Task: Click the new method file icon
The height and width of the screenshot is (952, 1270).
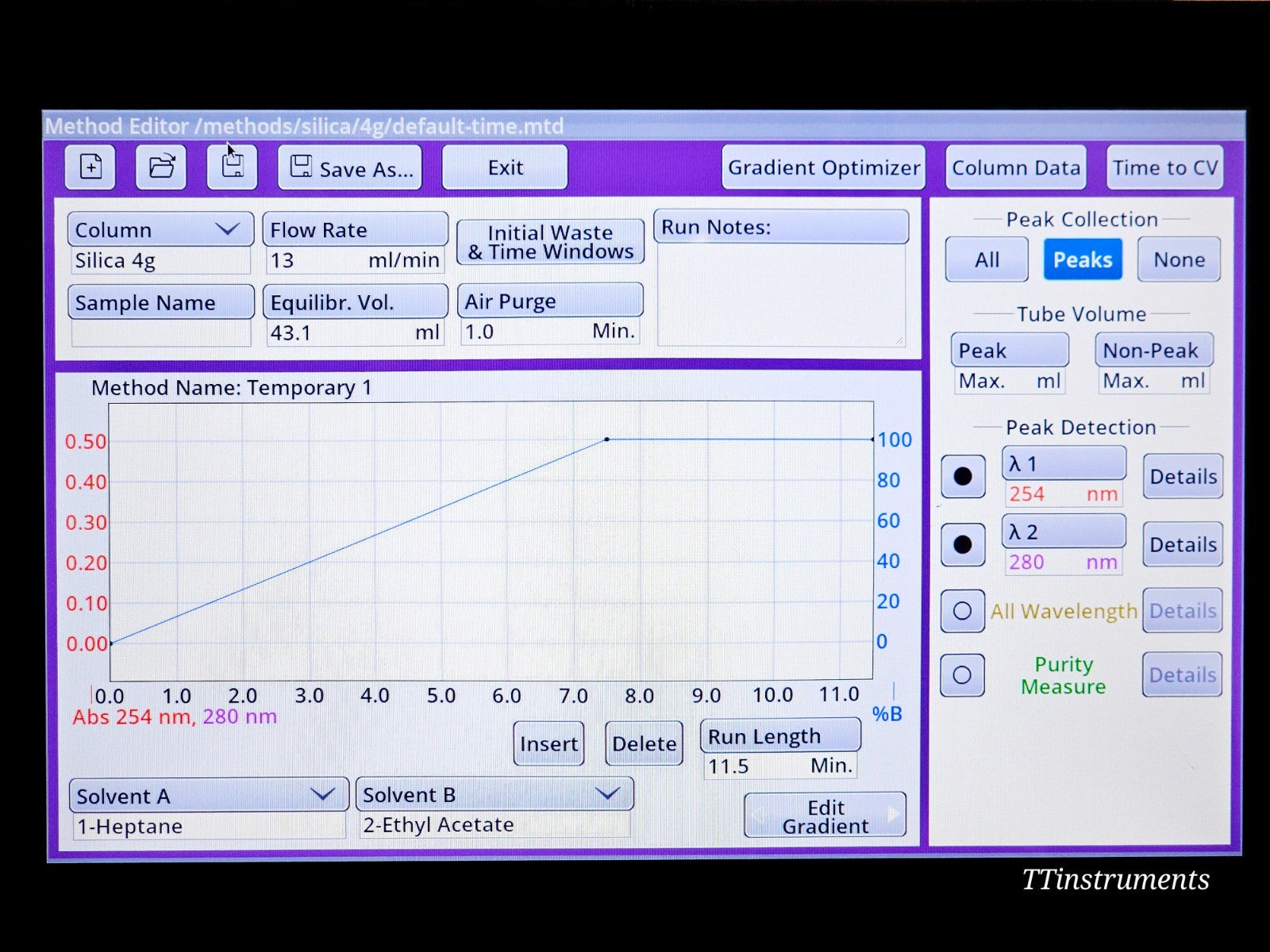Action: coord(90,167)
